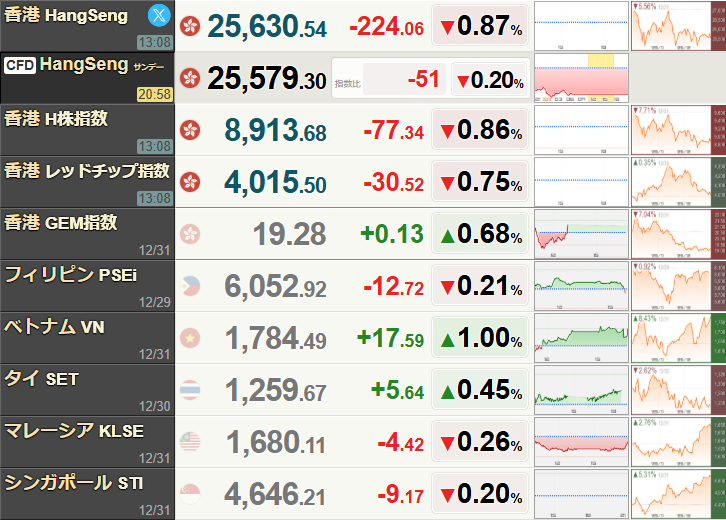Click KLSE long-term chart showing 2.76%
The image size is (726, 520).
coord(678,442)
